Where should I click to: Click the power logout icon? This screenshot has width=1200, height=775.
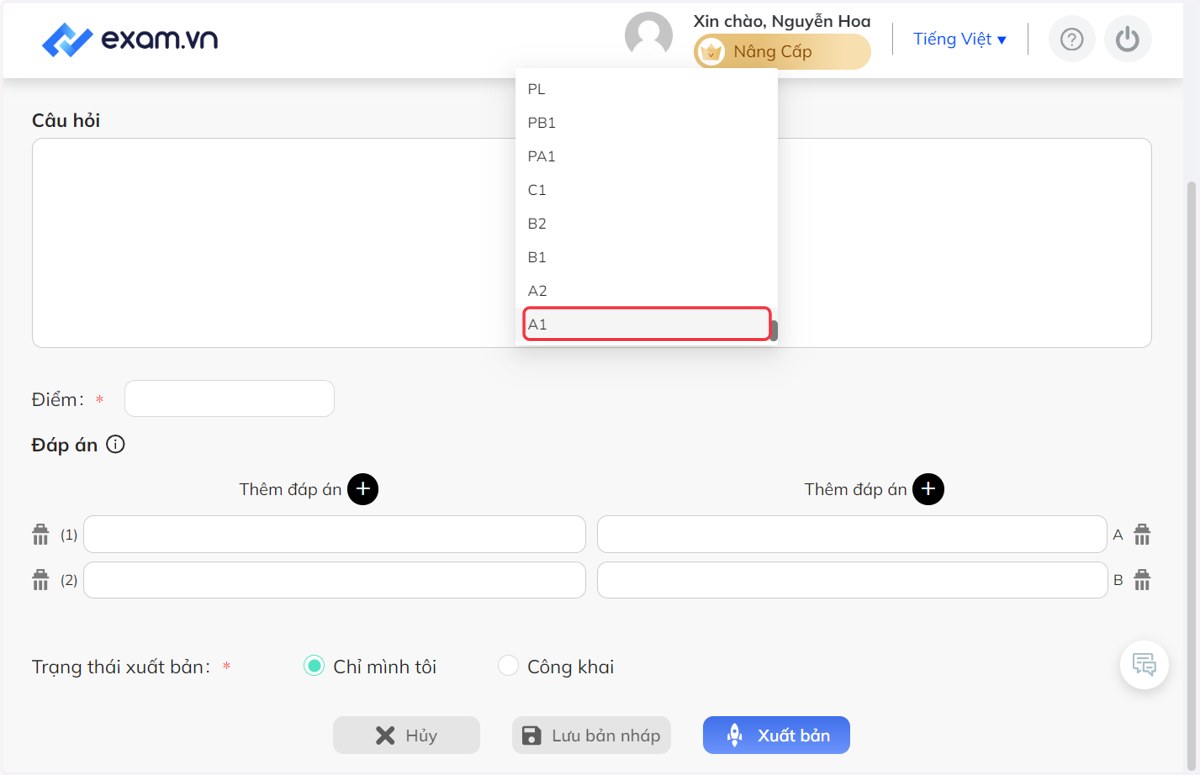tap(1128, 40)
